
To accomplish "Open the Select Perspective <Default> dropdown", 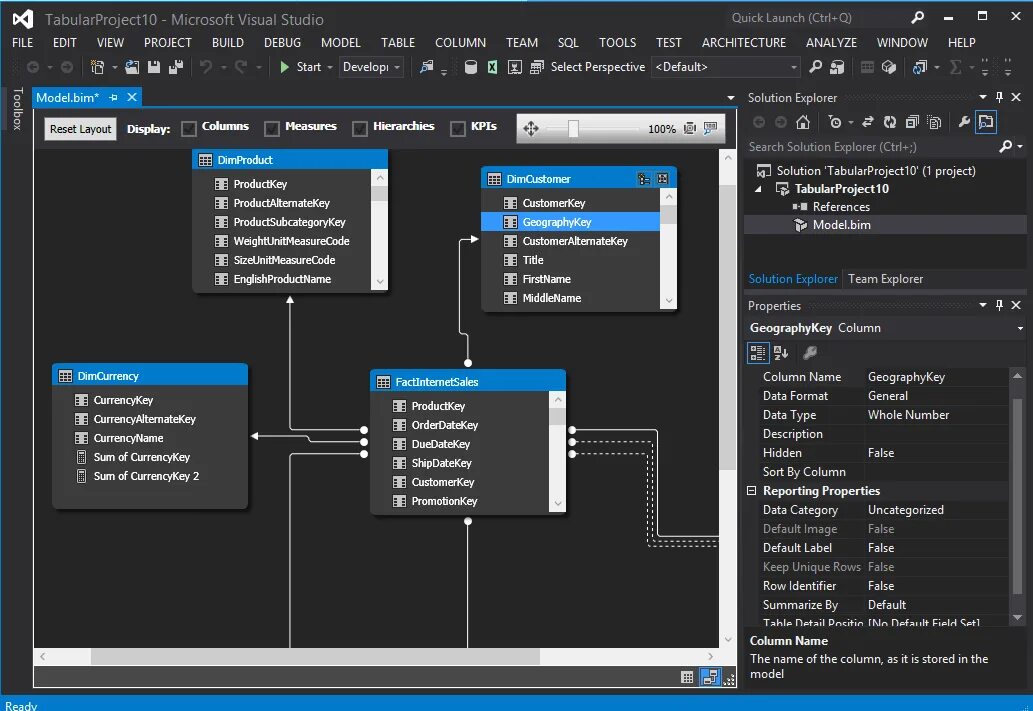I will pos(725,67).
